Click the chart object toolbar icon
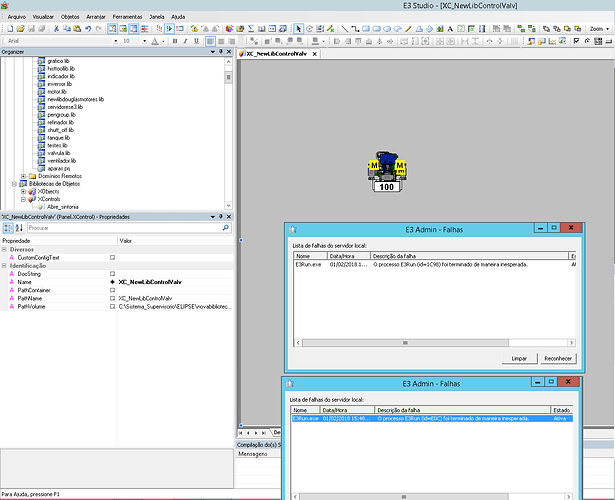This screenshot has height=500, width=615. (x=552, y=41)
